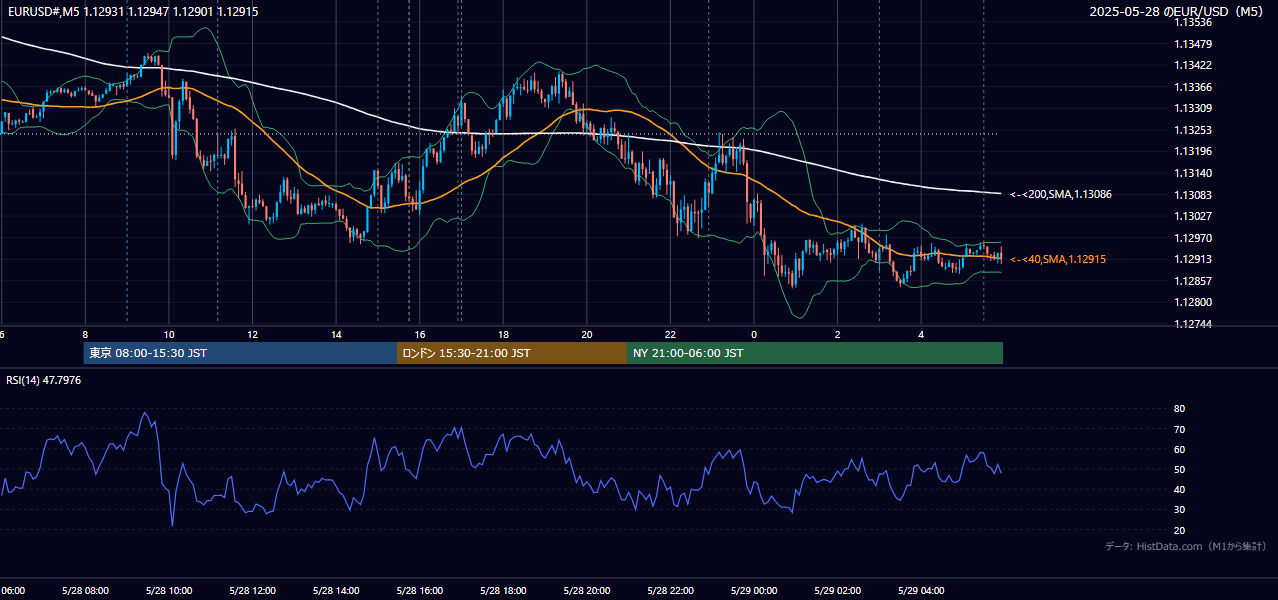Click the 5/28 16:00 date label
The height and width of the screenshot is (600, 1278).
coord(419,591)
